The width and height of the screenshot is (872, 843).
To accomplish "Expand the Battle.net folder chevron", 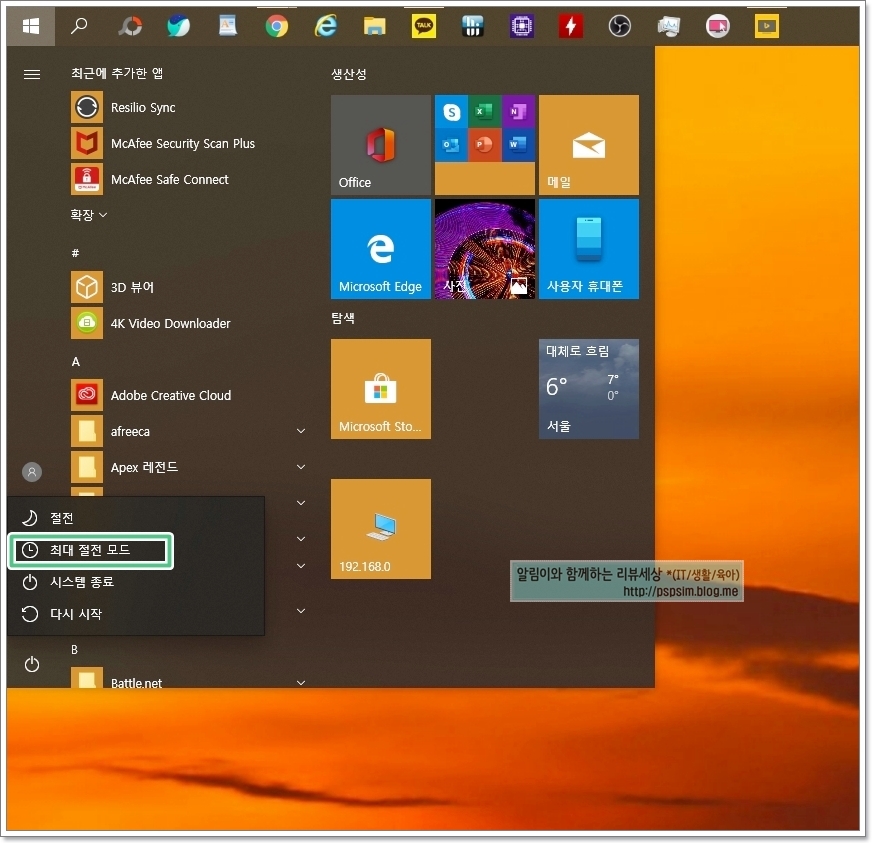I will (x=301, y=682).
